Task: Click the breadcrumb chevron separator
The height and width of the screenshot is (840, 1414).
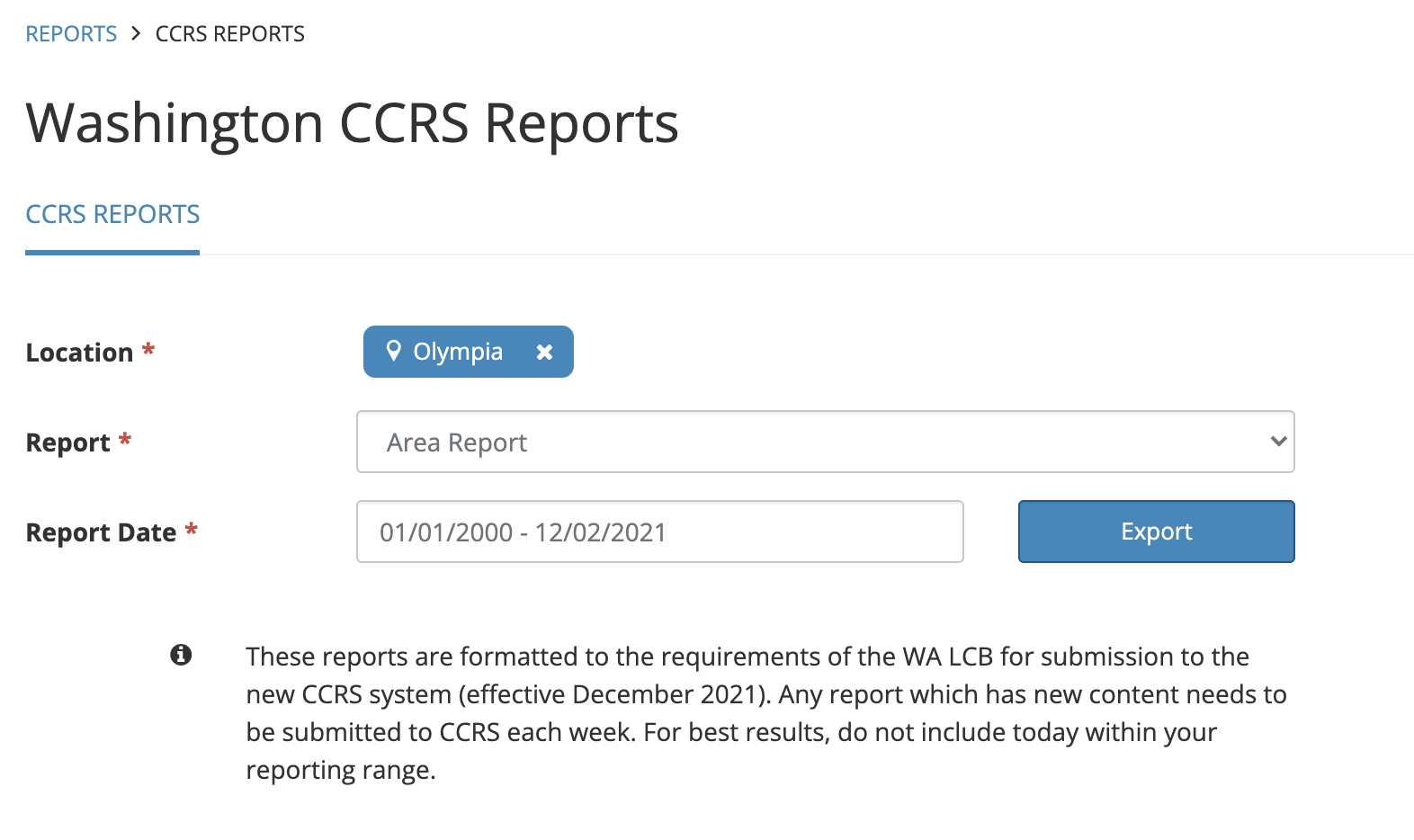Action: pyautogui.click(x=136, y=33)
